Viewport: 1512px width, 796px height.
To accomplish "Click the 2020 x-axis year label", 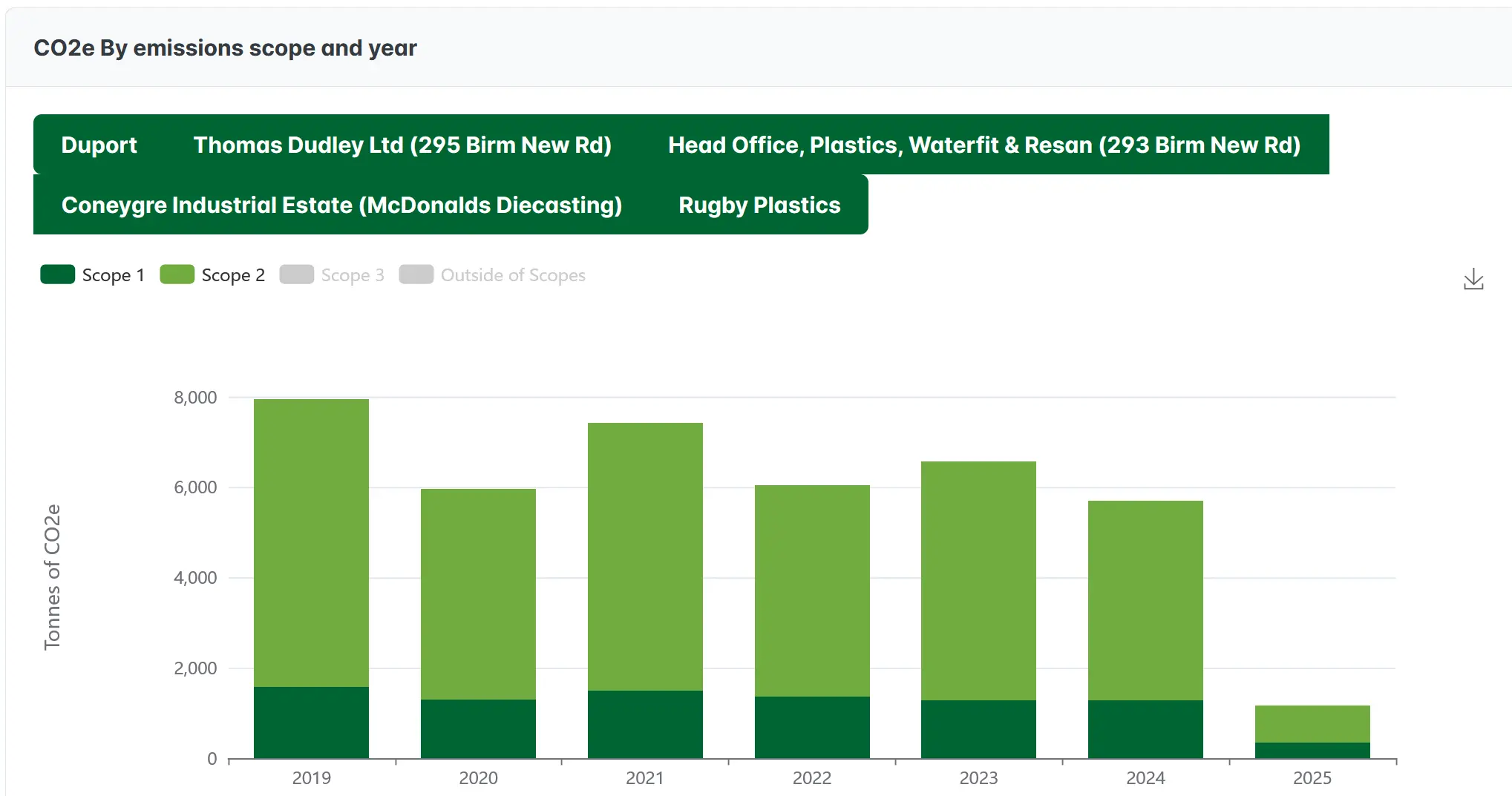I will click(x=478, y=777).
